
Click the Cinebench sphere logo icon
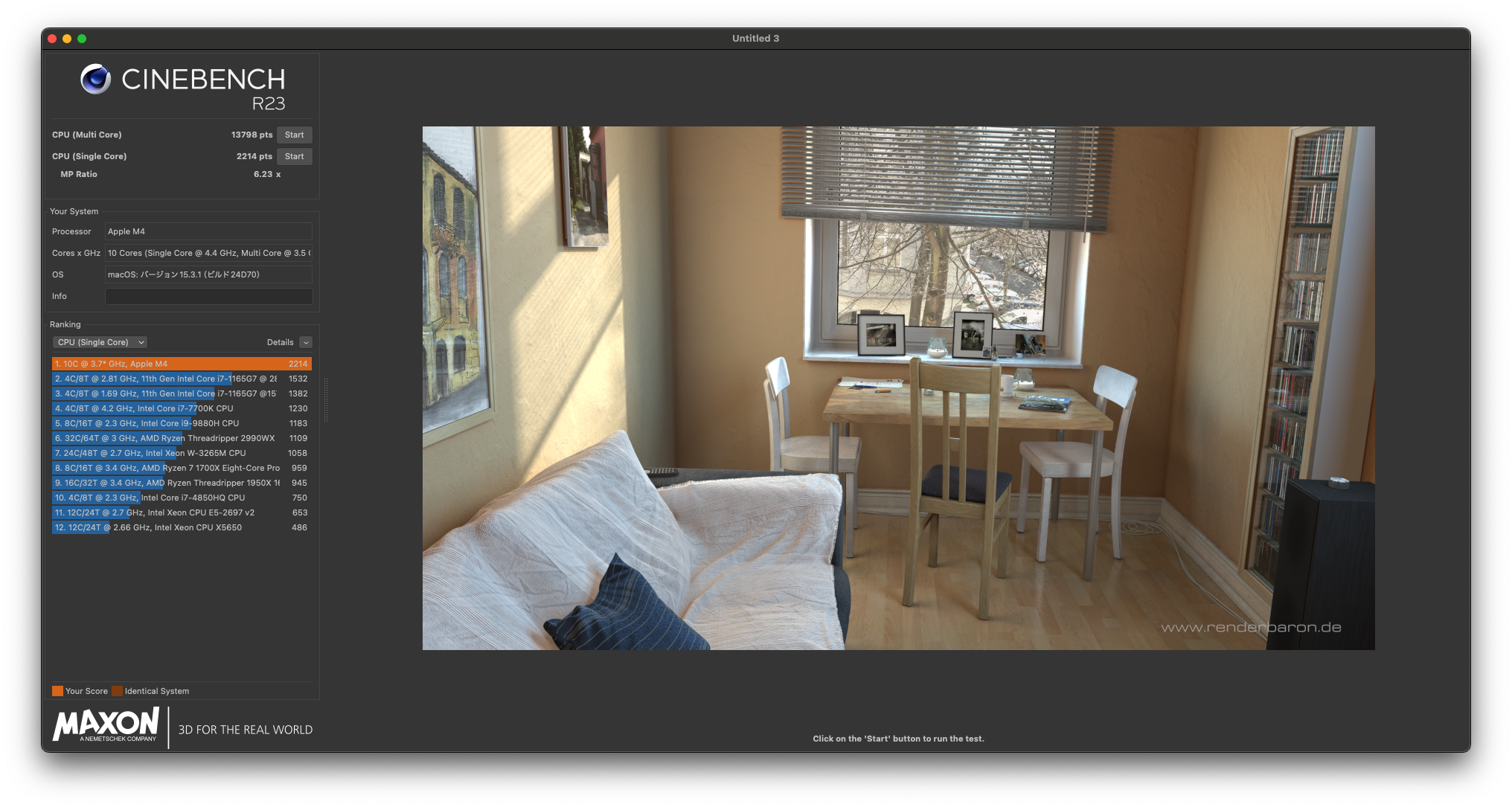(x=96, y=79)
